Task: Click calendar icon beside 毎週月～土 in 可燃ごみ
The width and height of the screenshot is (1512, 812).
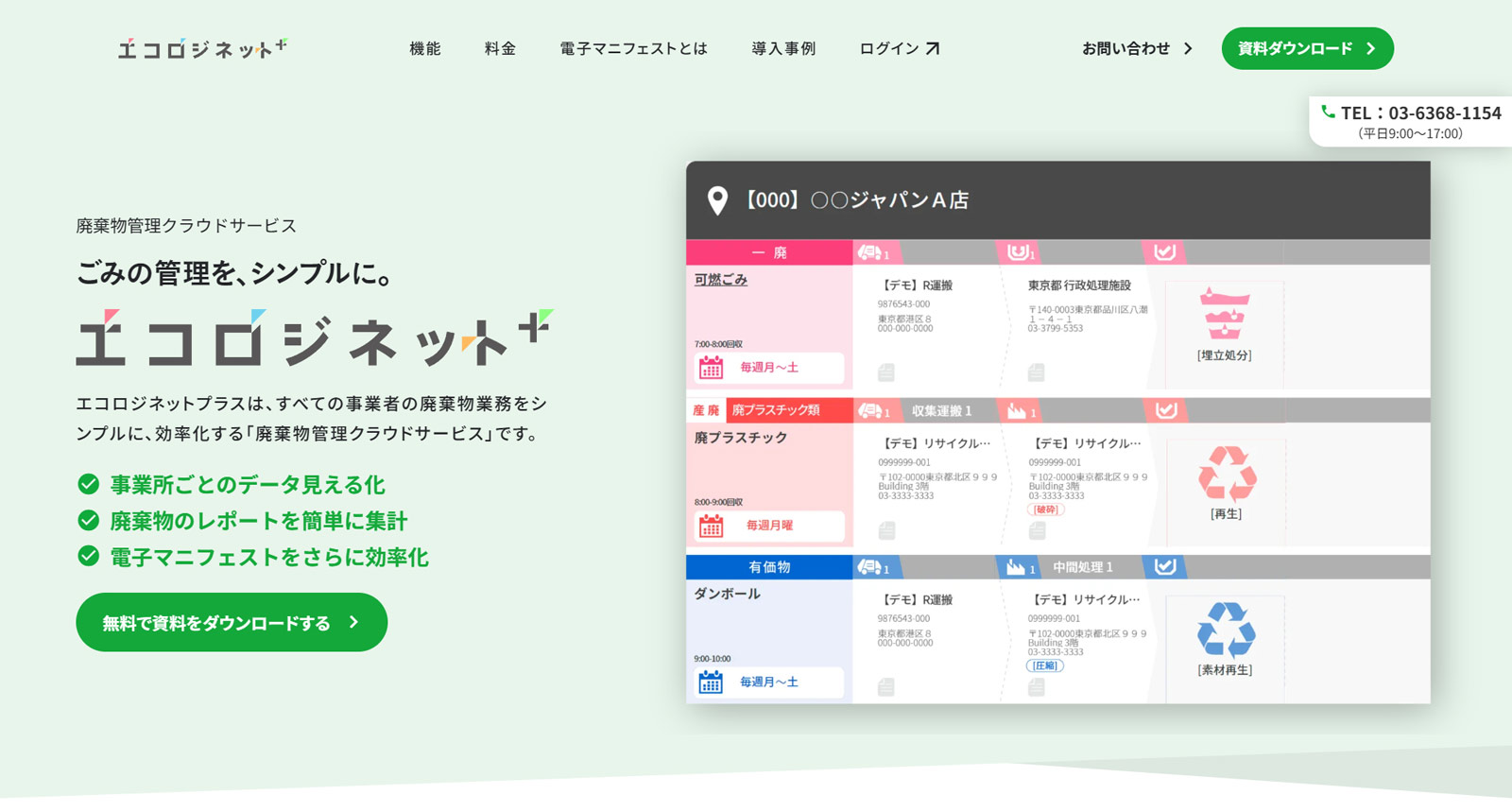Action: pyautogui.click(x=711, y=368)
